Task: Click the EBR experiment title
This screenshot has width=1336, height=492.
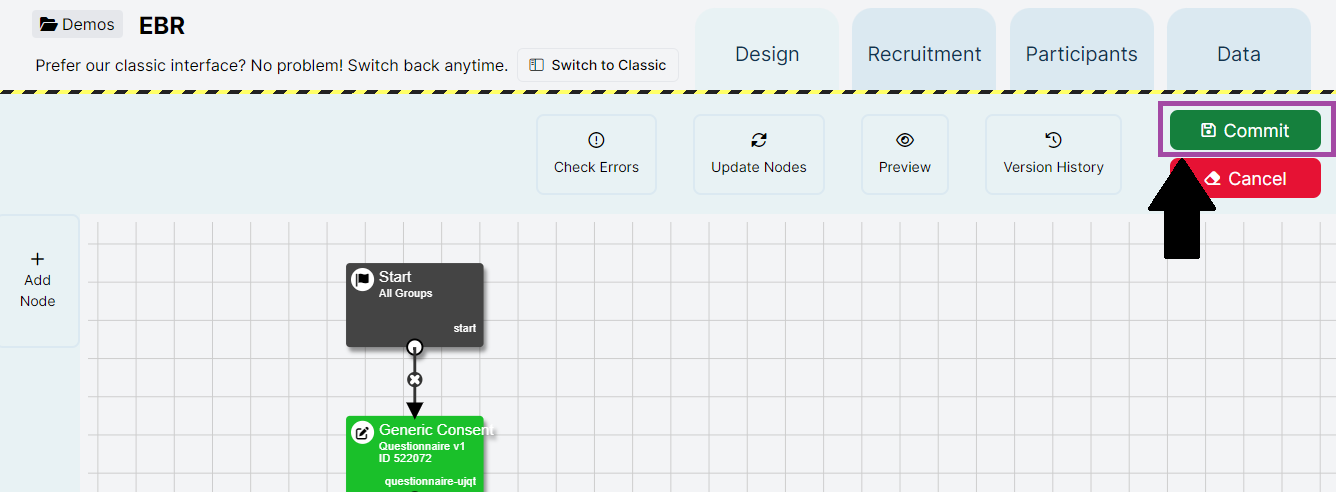Action: click(x=162, y=26)
